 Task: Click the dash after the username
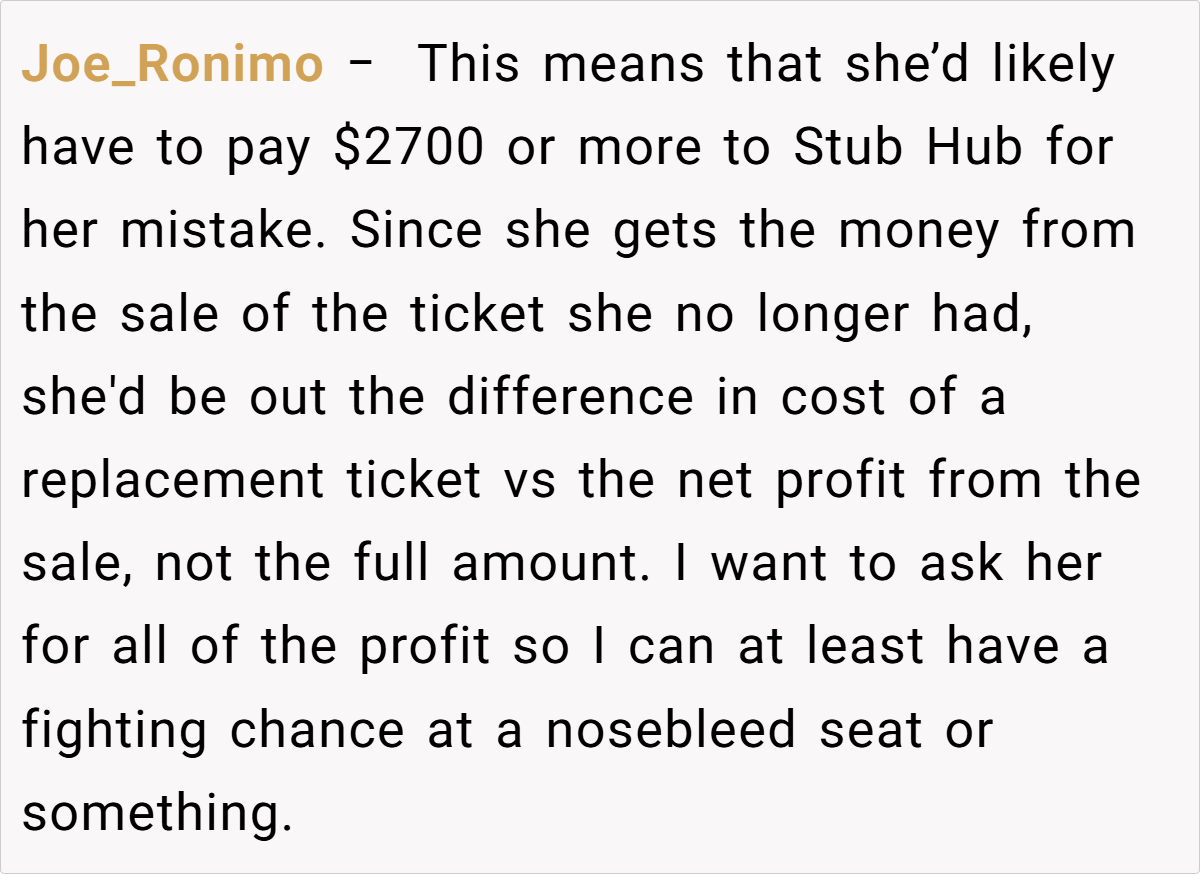pyautogui.click(x=364, y=66)
